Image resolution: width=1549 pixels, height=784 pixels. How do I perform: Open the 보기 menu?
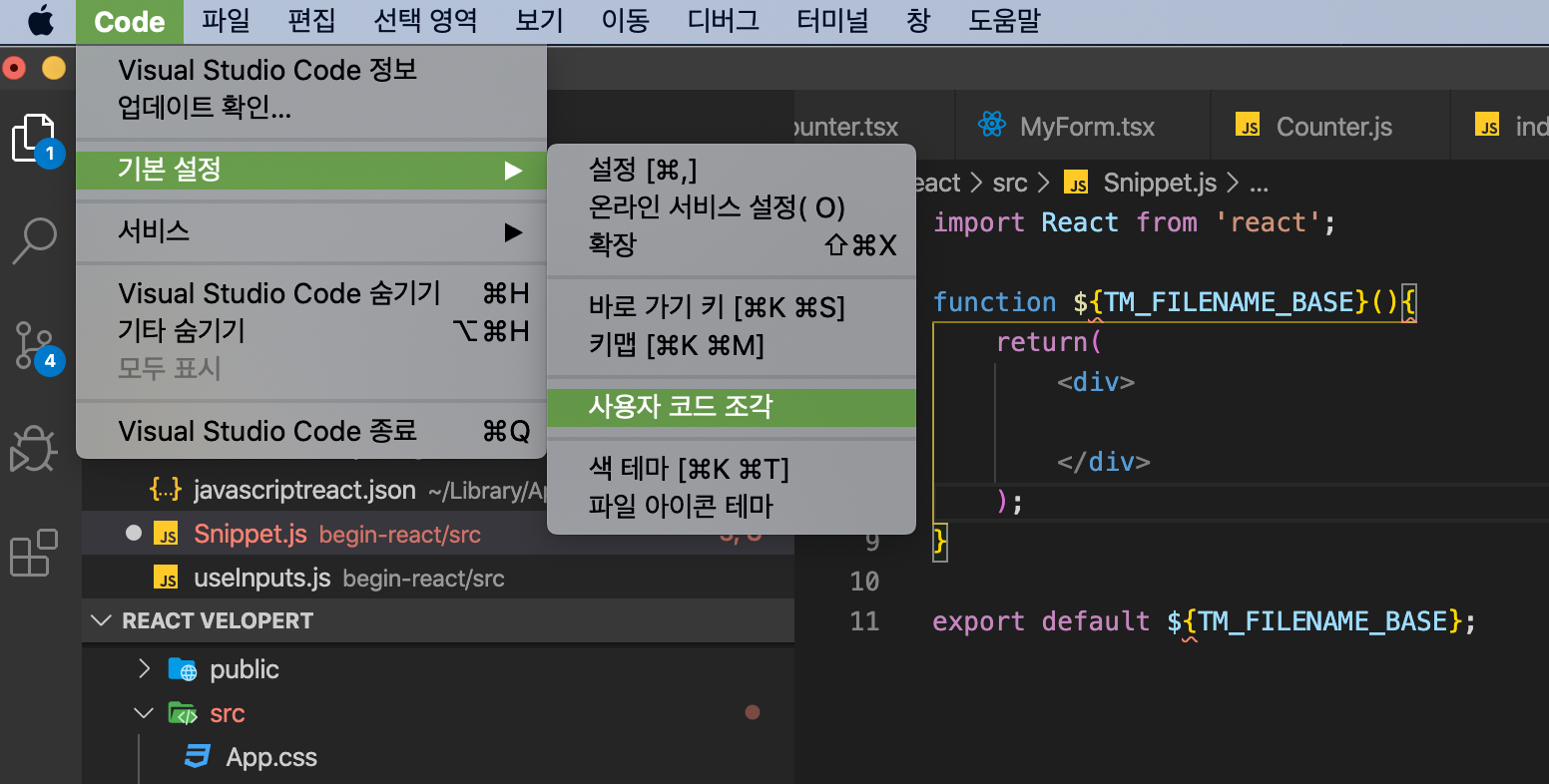tap(540, 21)
